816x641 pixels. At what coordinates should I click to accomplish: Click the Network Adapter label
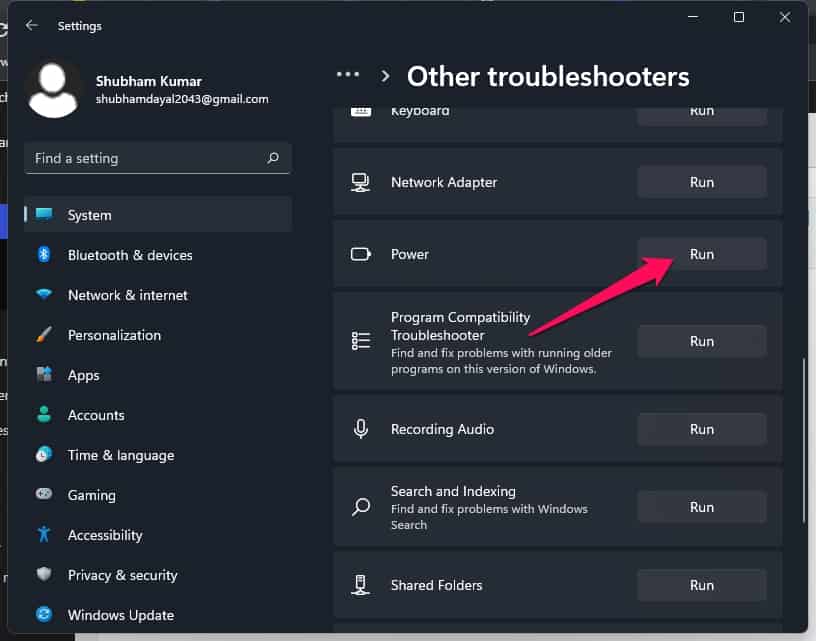444,182
